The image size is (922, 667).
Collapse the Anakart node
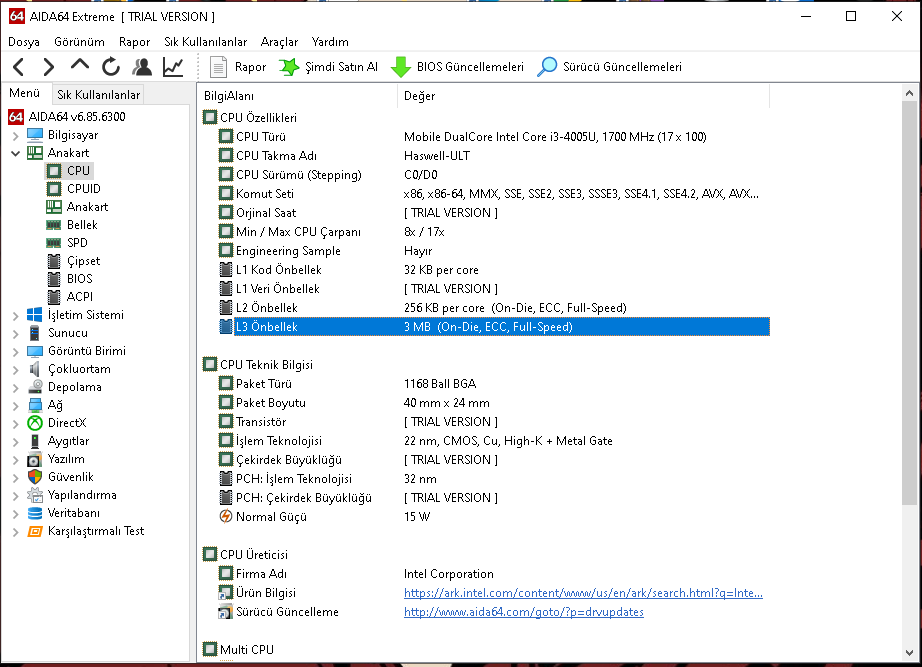tap(16, 154)
